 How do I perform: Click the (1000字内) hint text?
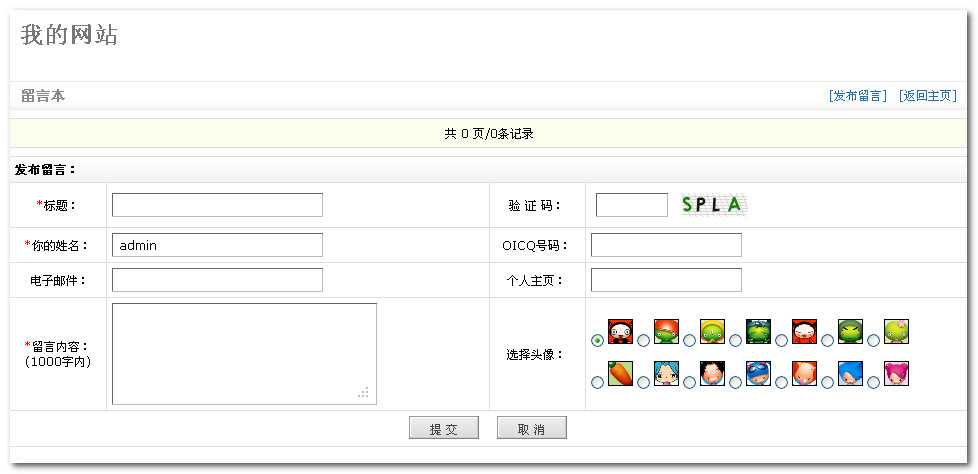58,362
